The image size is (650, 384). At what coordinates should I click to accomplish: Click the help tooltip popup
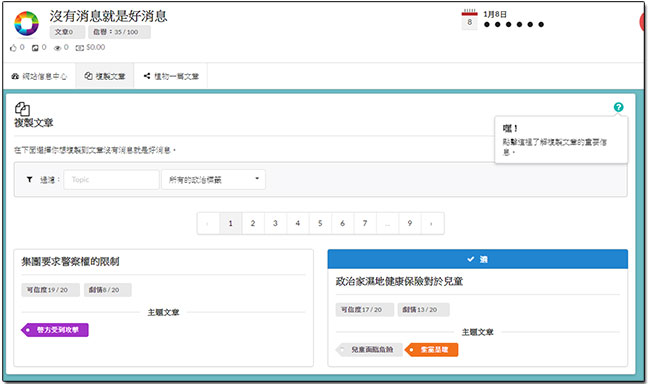[561, 140]
